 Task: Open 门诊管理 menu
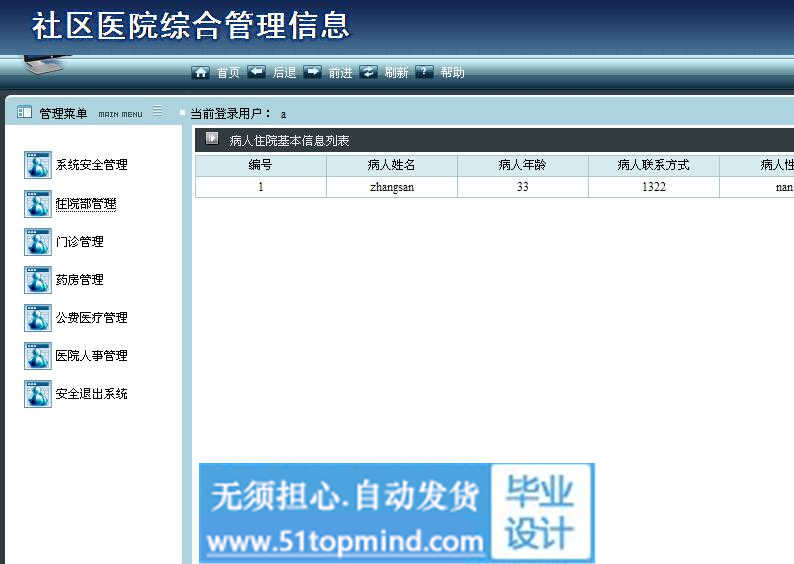80,242
